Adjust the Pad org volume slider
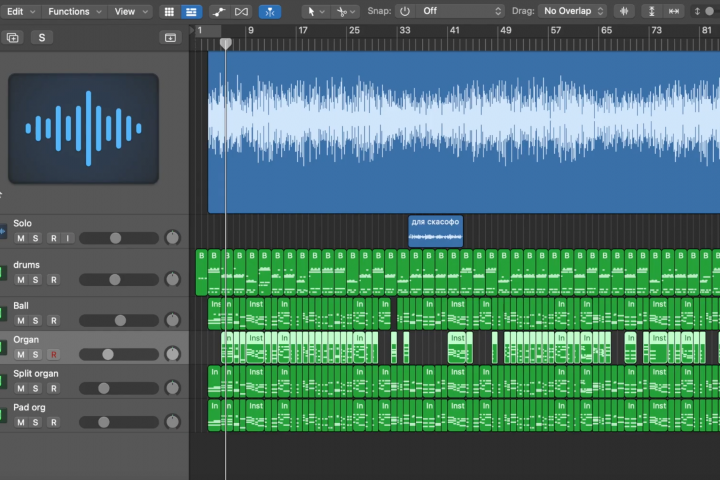This screenshot has width=720, height=480. (x=119, y=422)
